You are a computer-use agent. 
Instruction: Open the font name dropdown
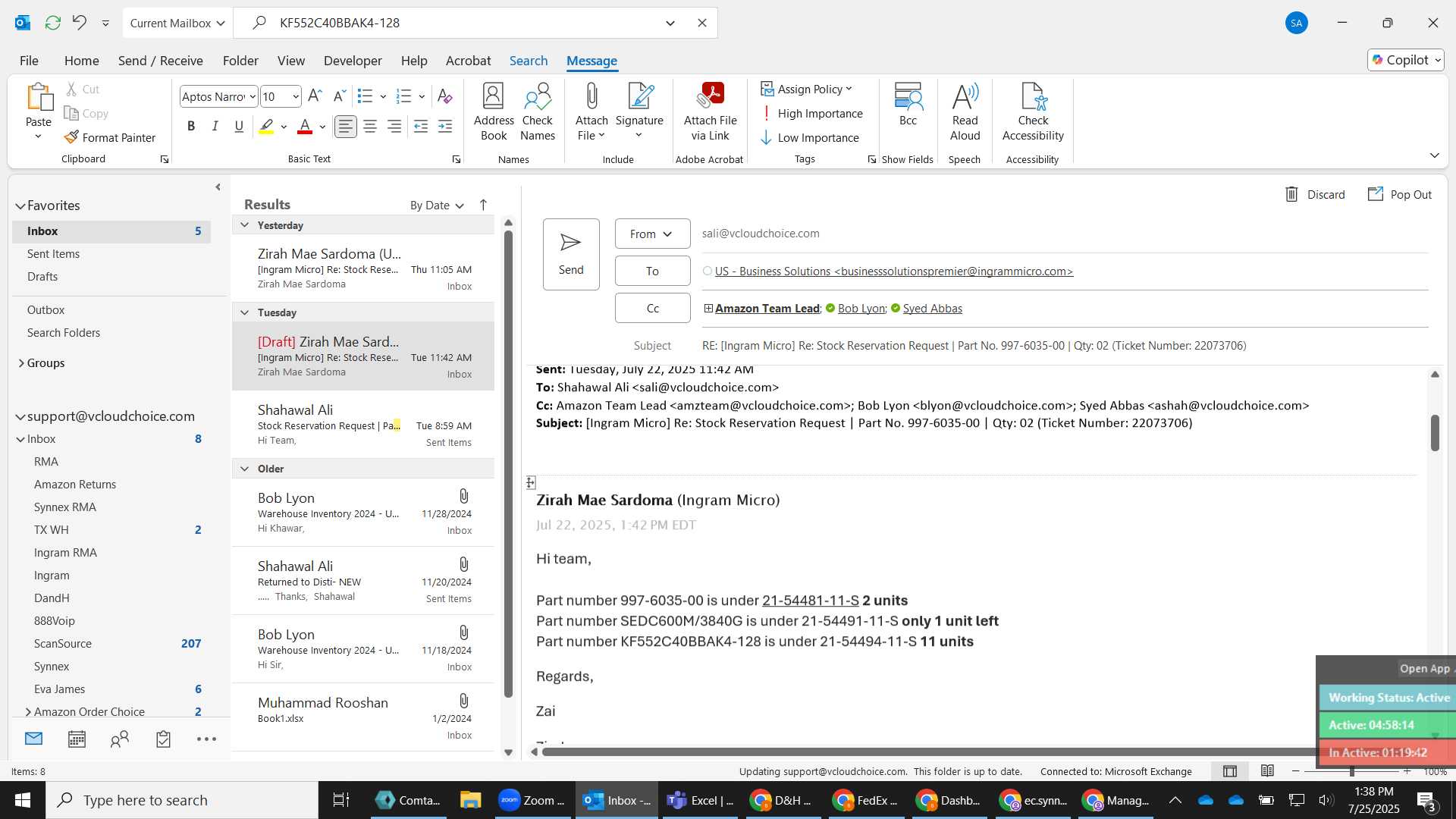point(253,96)
